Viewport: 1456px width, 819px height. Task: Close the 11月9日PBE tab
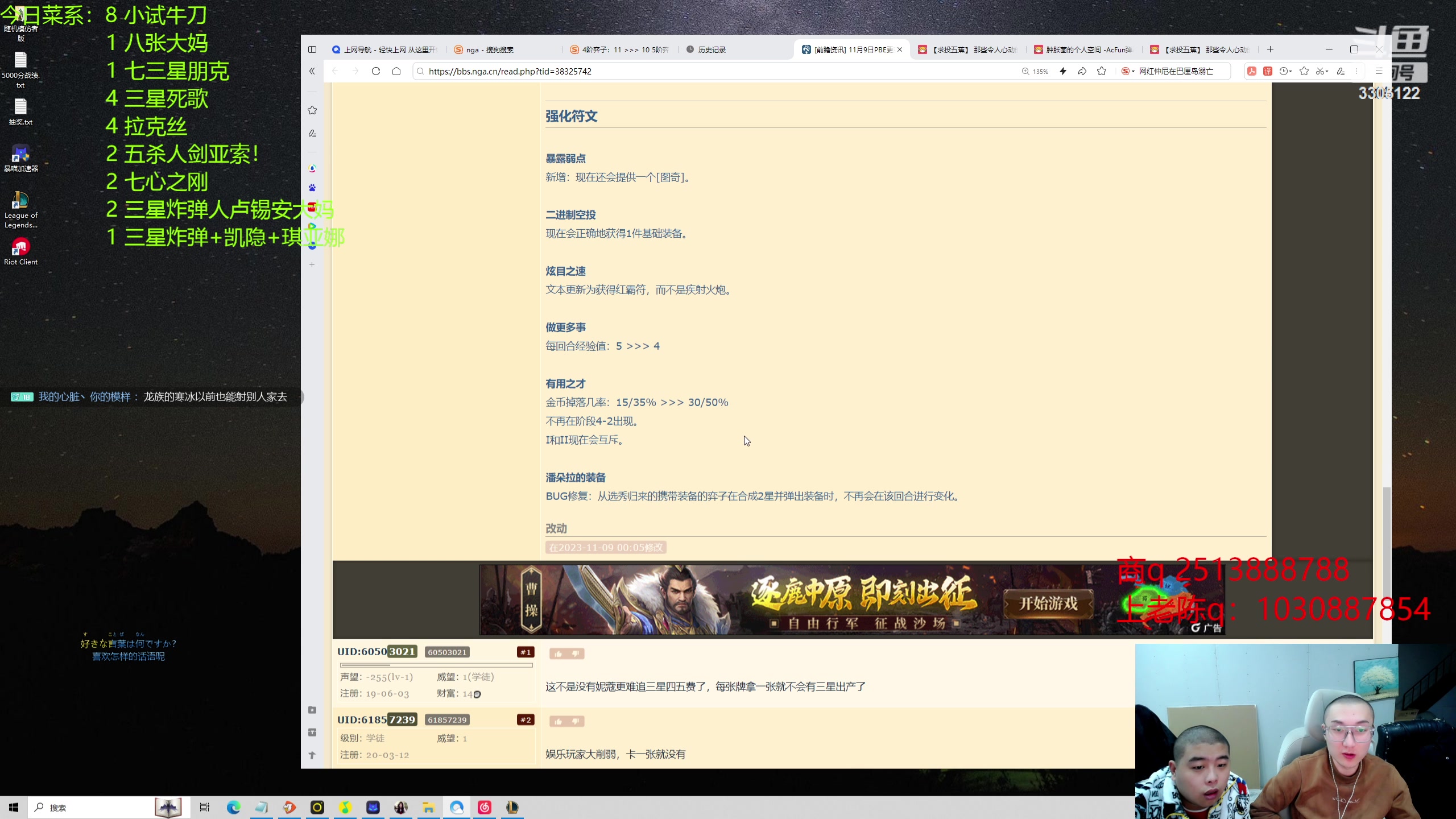900,49
